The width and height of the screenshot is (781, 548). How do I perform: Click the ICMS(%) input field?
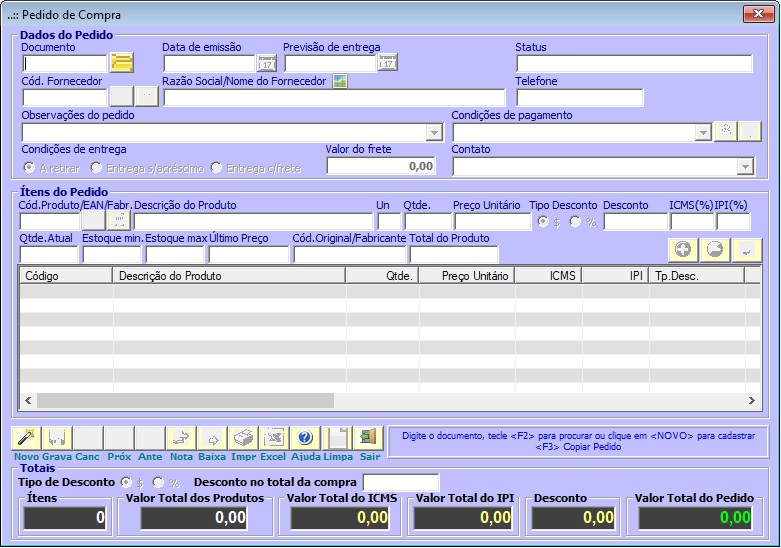[692, 221]
